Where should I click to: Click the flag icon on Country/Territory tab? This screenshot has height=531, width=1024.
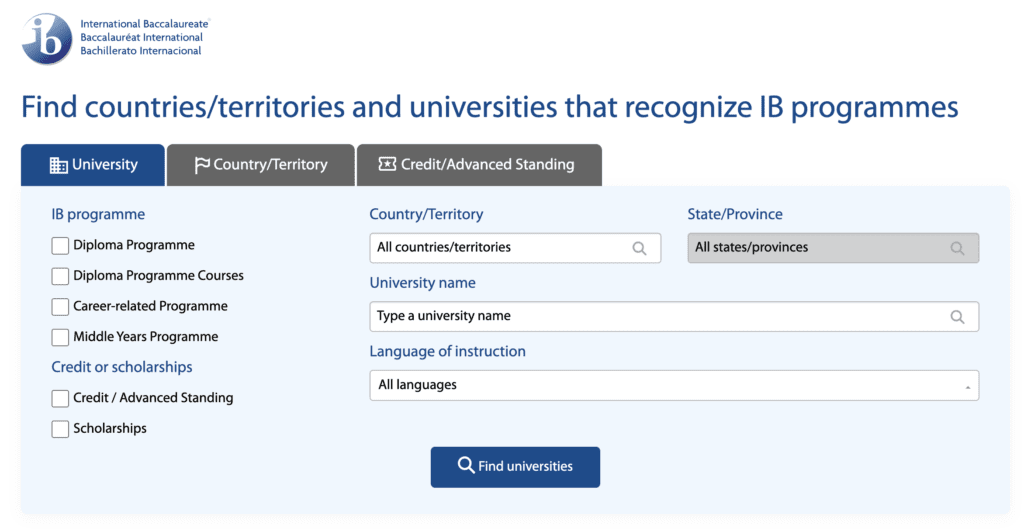point(202,165)
